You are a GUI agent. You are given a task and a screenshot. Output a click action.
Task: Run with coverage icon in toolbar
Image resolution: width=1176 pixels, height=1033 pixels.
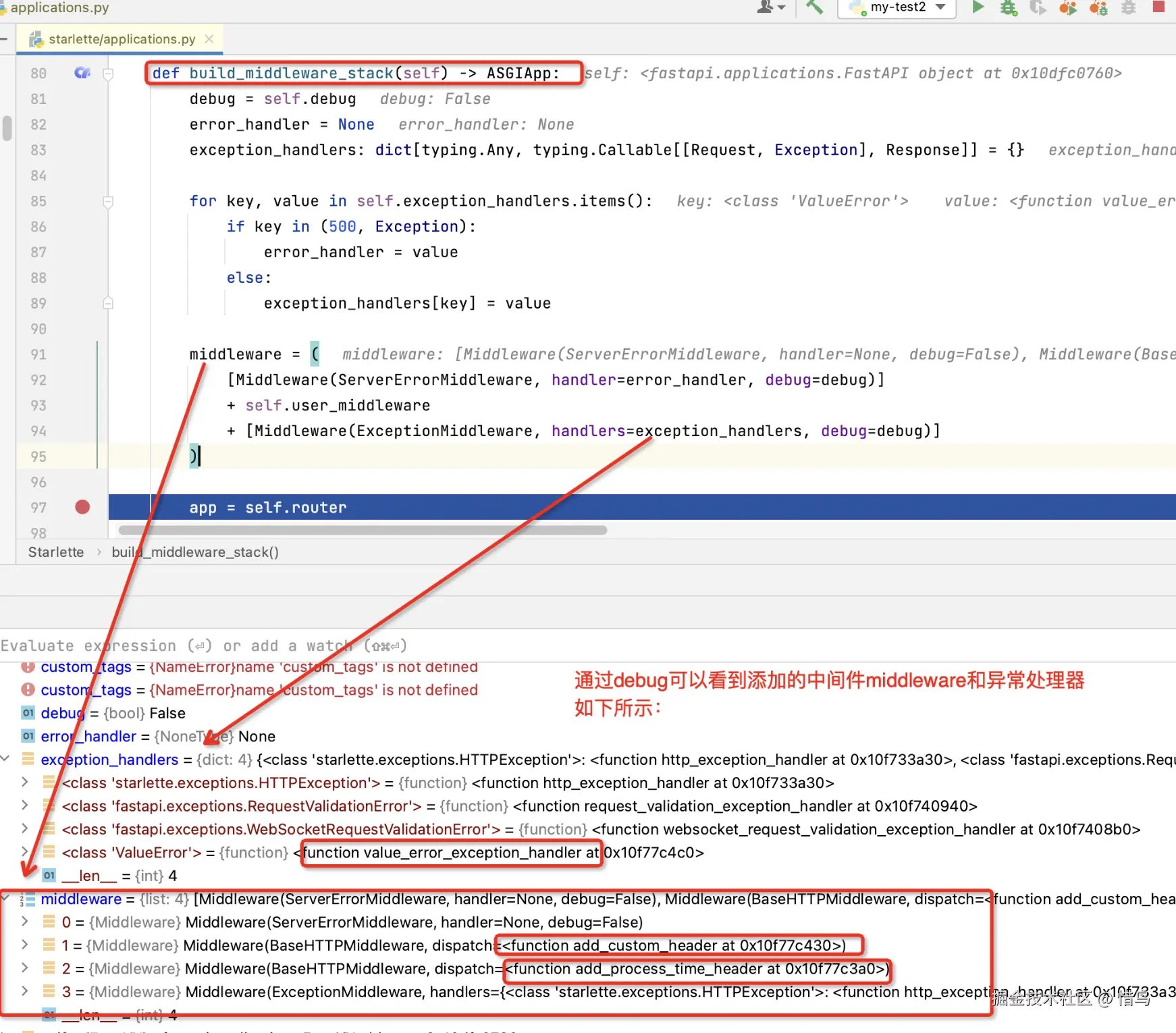pos(1038,7)
